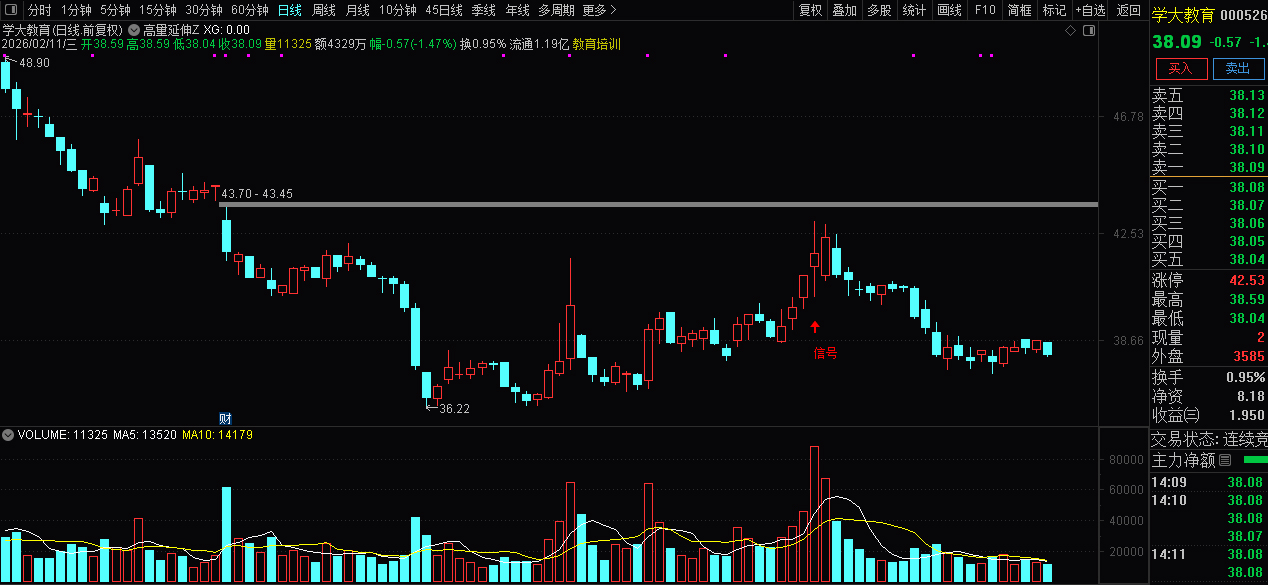This screenshot has width=1268, height=585.
Task: Click the 收益(三) earnings value 1.950
Action: pyautogui.click(x=1247, y=415)
